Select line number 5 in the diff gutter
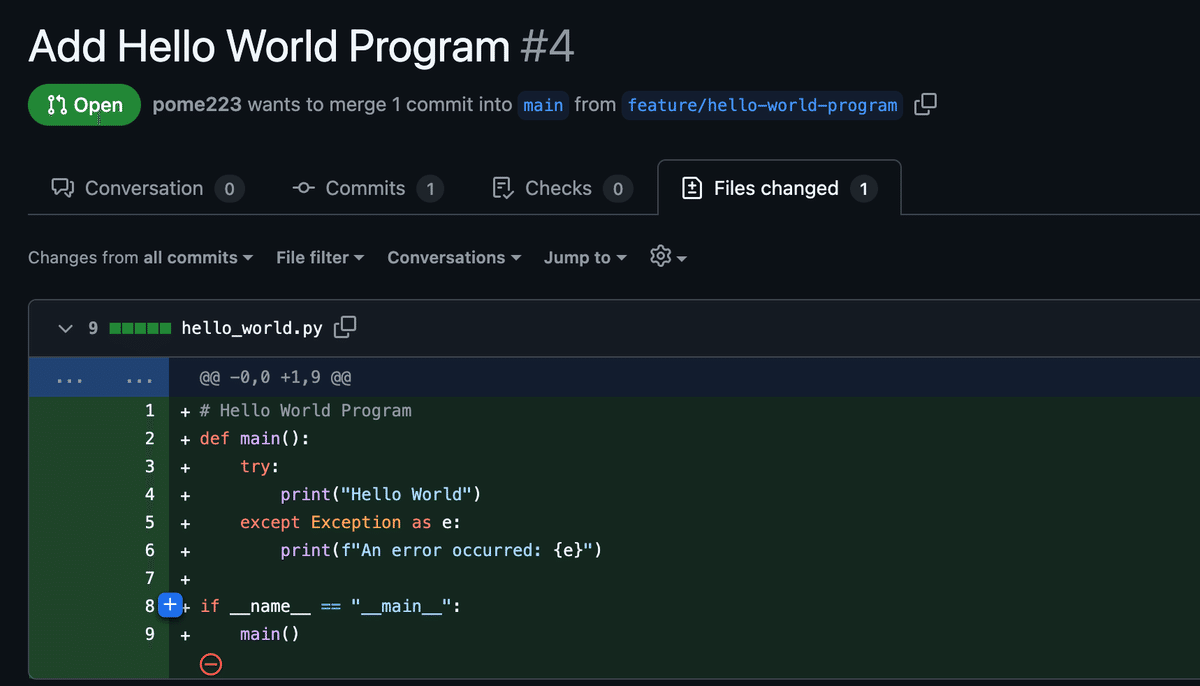 [x=149, y=522]
